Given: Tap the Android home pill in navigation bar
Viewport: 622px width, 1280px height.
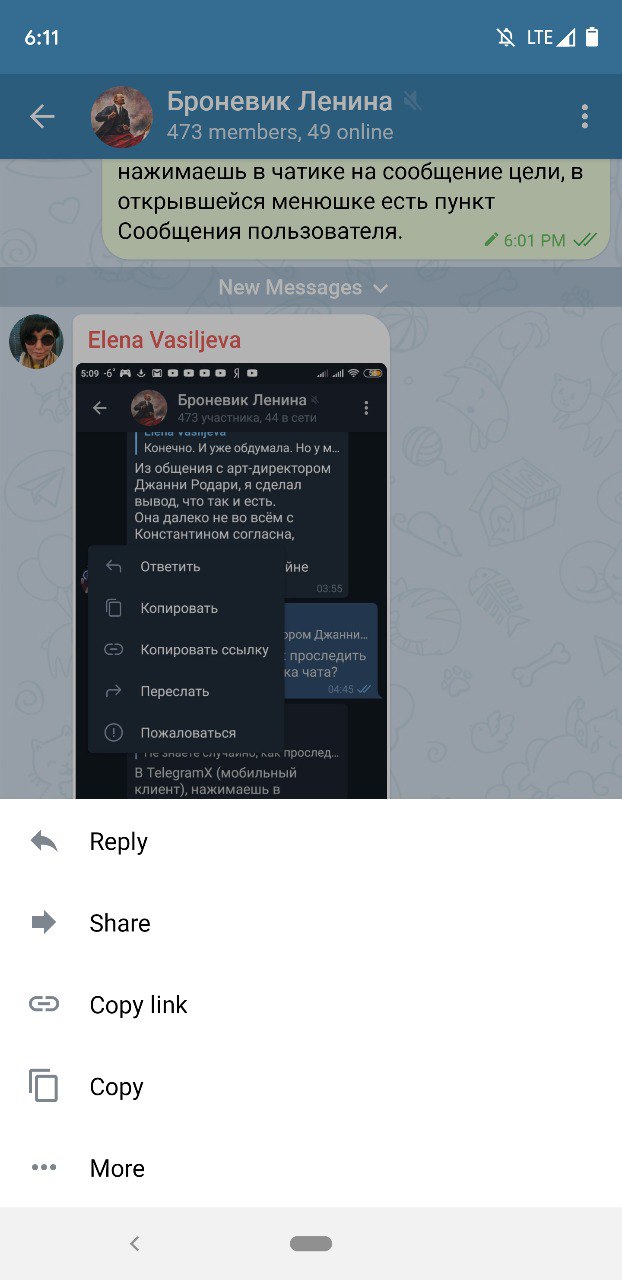Looking at the screenshot, I should [x=311, y=1244].
